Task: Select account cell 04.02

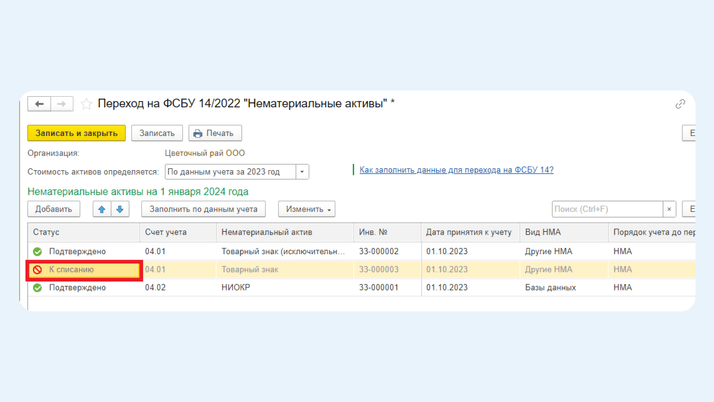Action: click(x=178, y=288)
